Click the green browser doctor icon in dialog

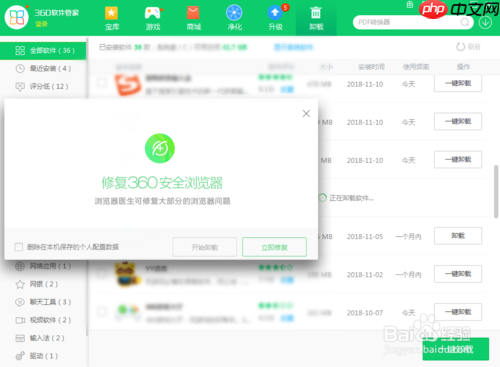pos(160,148)
